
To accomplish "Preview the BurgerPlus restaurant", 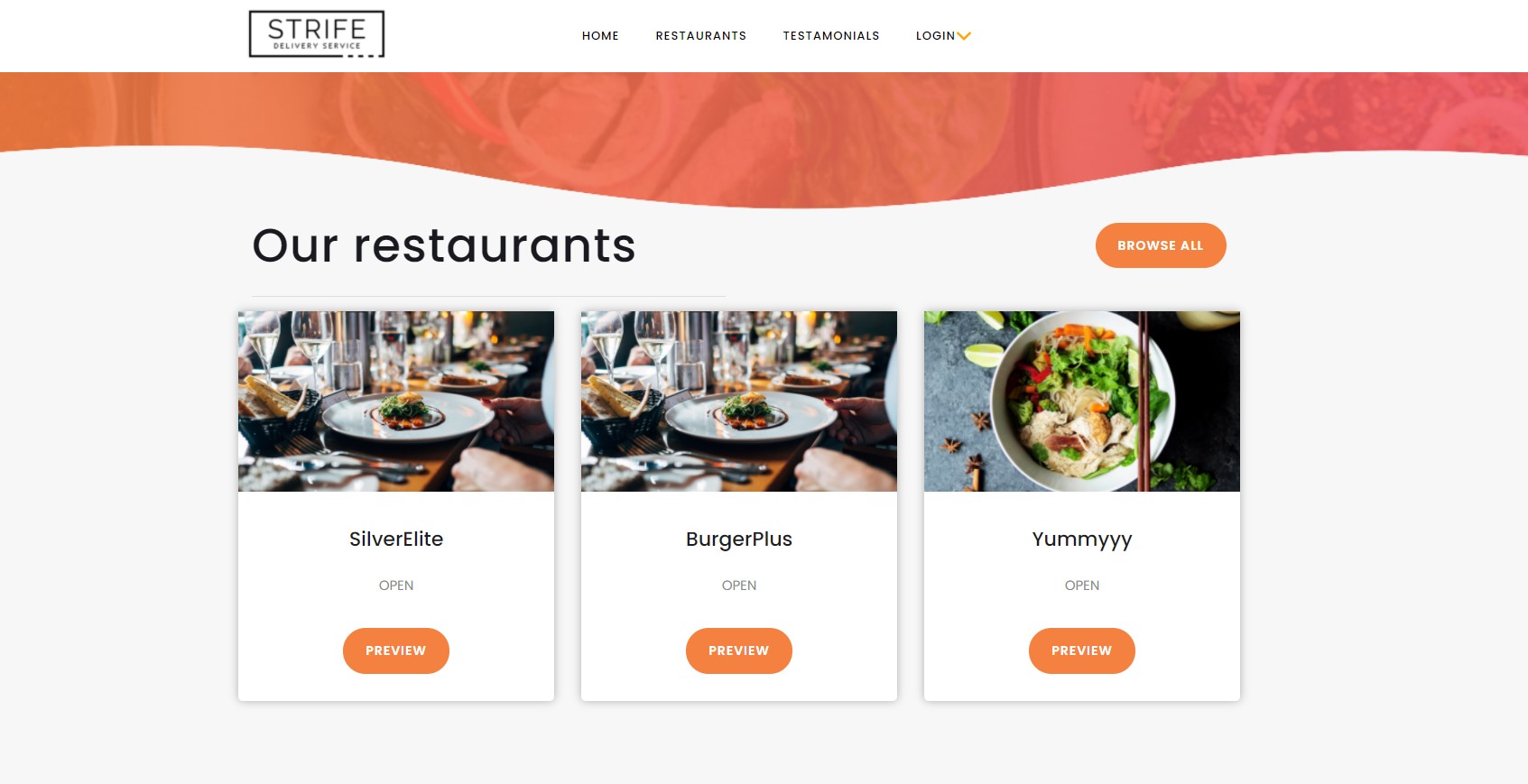I will (739, 650).
